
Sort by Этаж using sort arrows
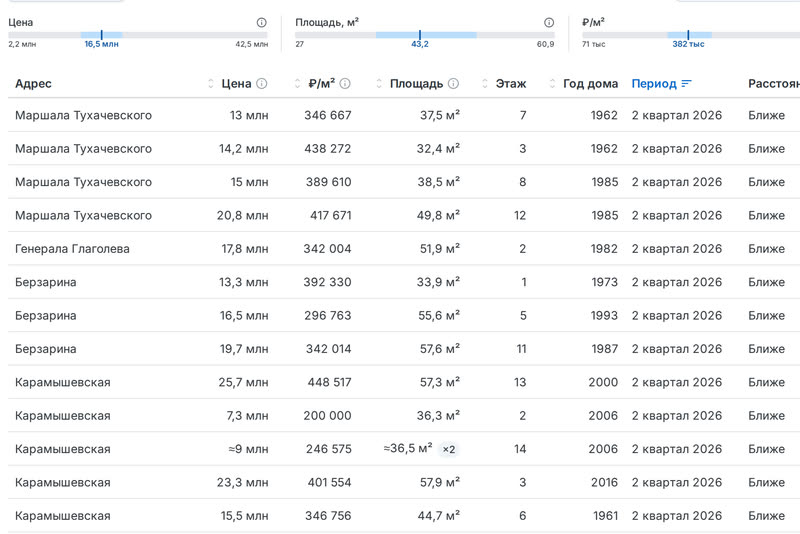pyautogui.click(x=485, y=84)
